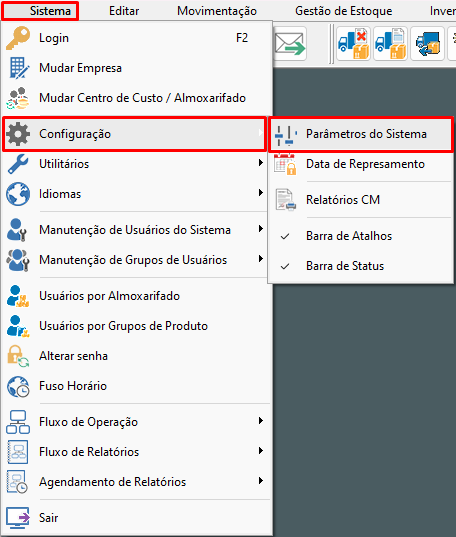Click the key icon beside Login
The height and width of the screenshot is (537, 456).
18,38
